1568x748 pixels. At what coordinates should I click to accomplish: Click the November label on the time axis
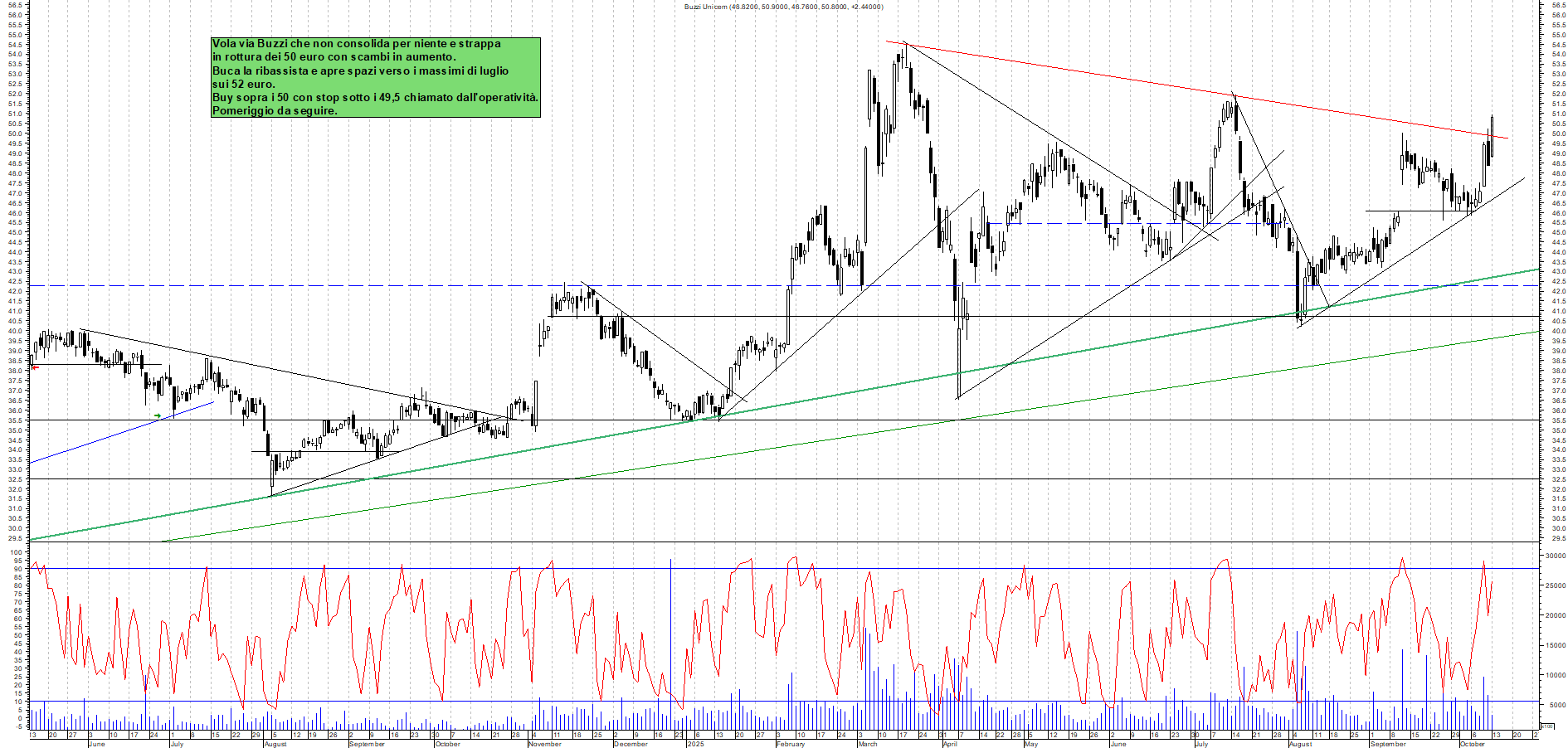click(x=544, y=744)
